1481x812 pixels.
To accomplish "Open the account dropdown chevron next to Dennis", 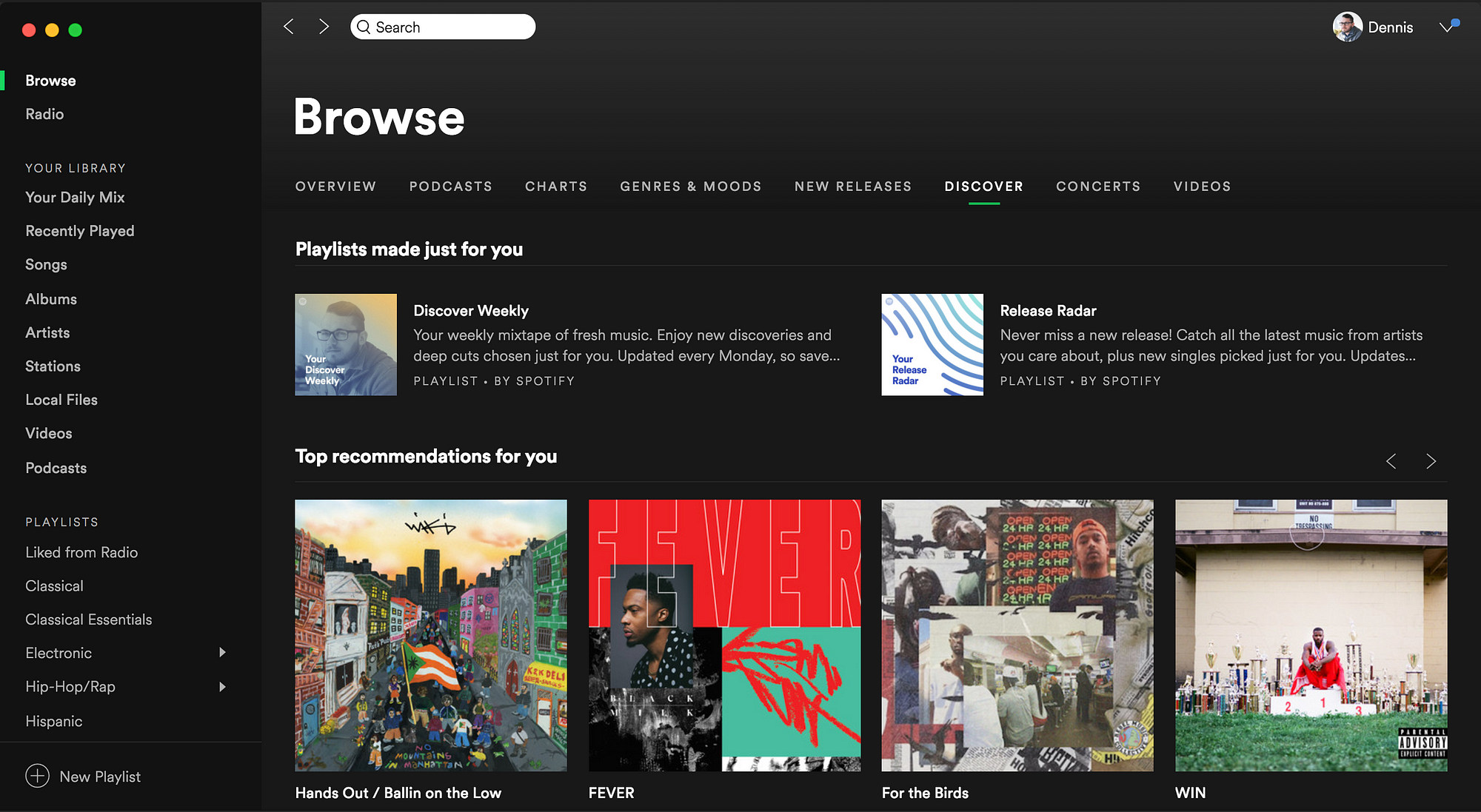I will point(1446,27).
